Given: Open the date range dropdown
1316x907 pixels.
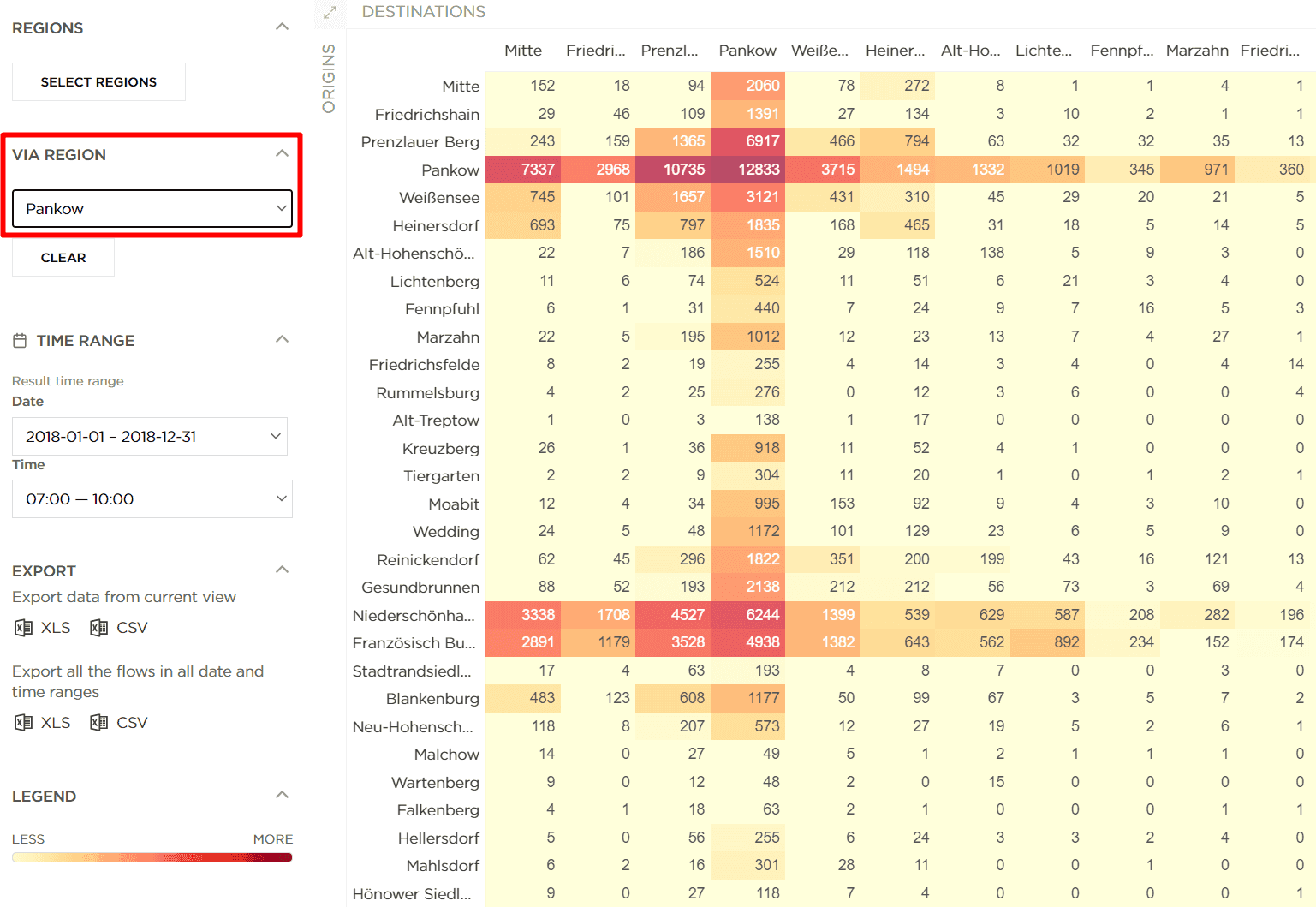Looking at the screenshot, I should click(x=150, y=437).
